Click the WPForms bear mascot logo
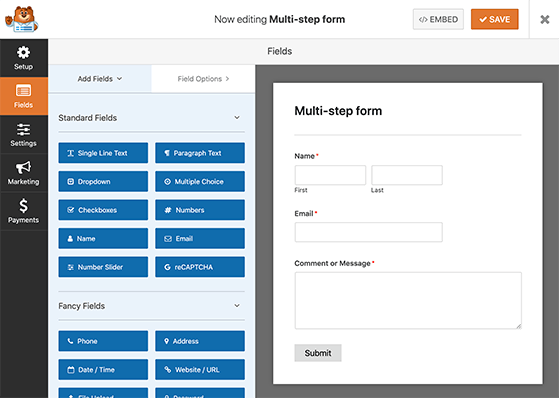The width and height of the screenshot is (559, 398). (21, 19)
